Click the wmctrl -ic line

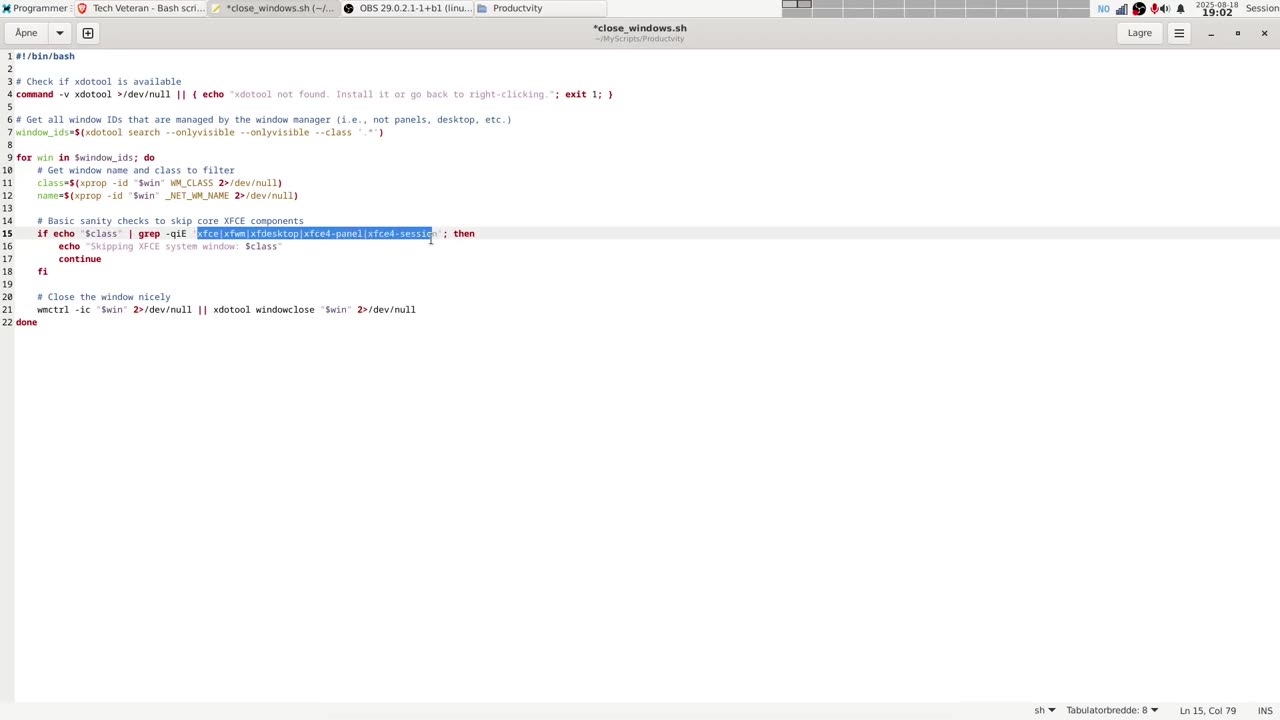coord(226,309)
